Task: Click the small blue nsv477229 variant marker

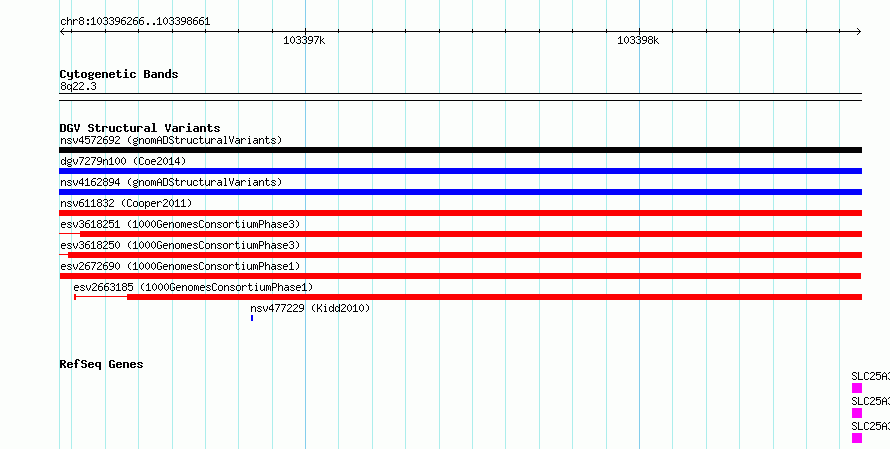Action: (252, 318)
